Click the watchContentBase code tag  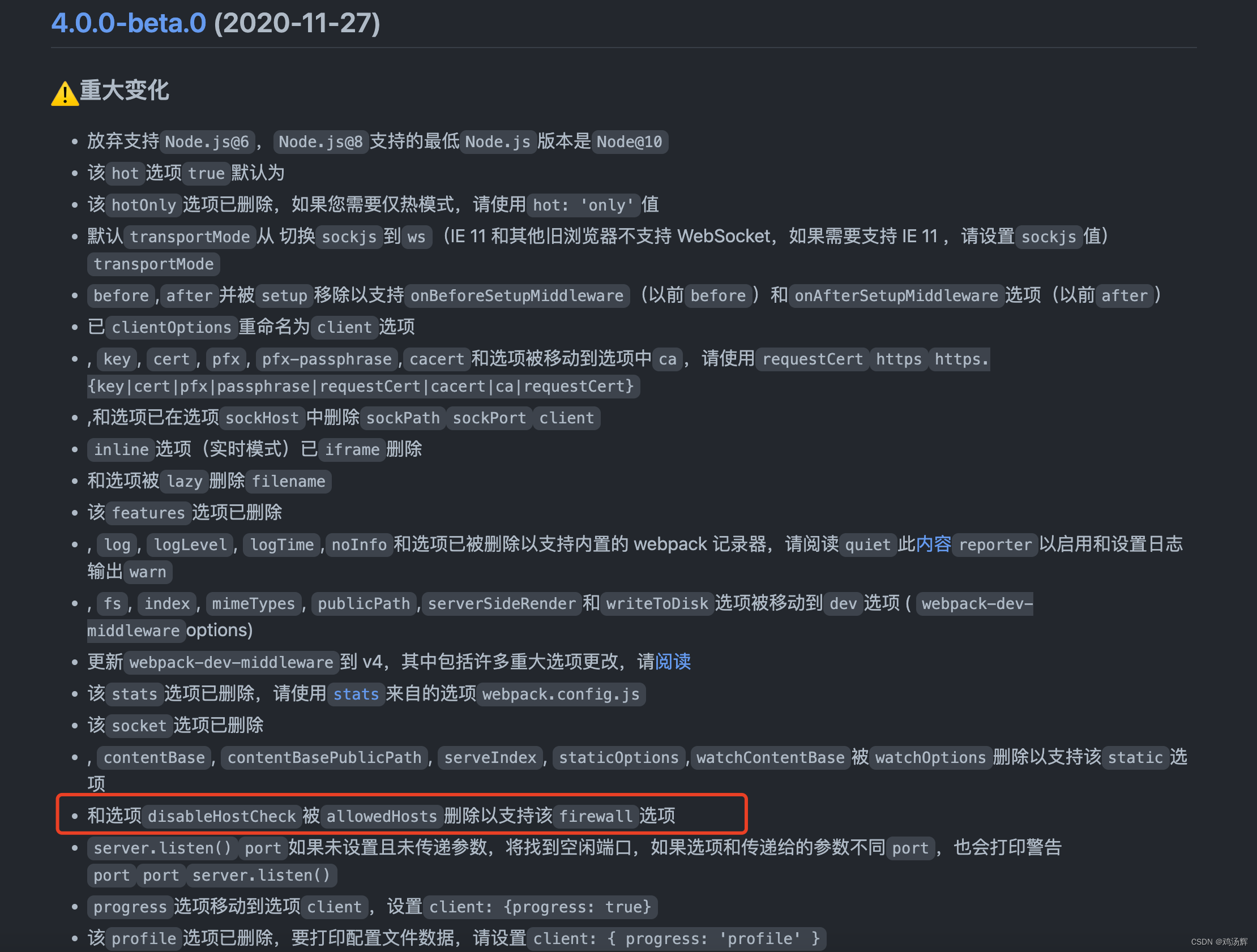tap(771, 758)
